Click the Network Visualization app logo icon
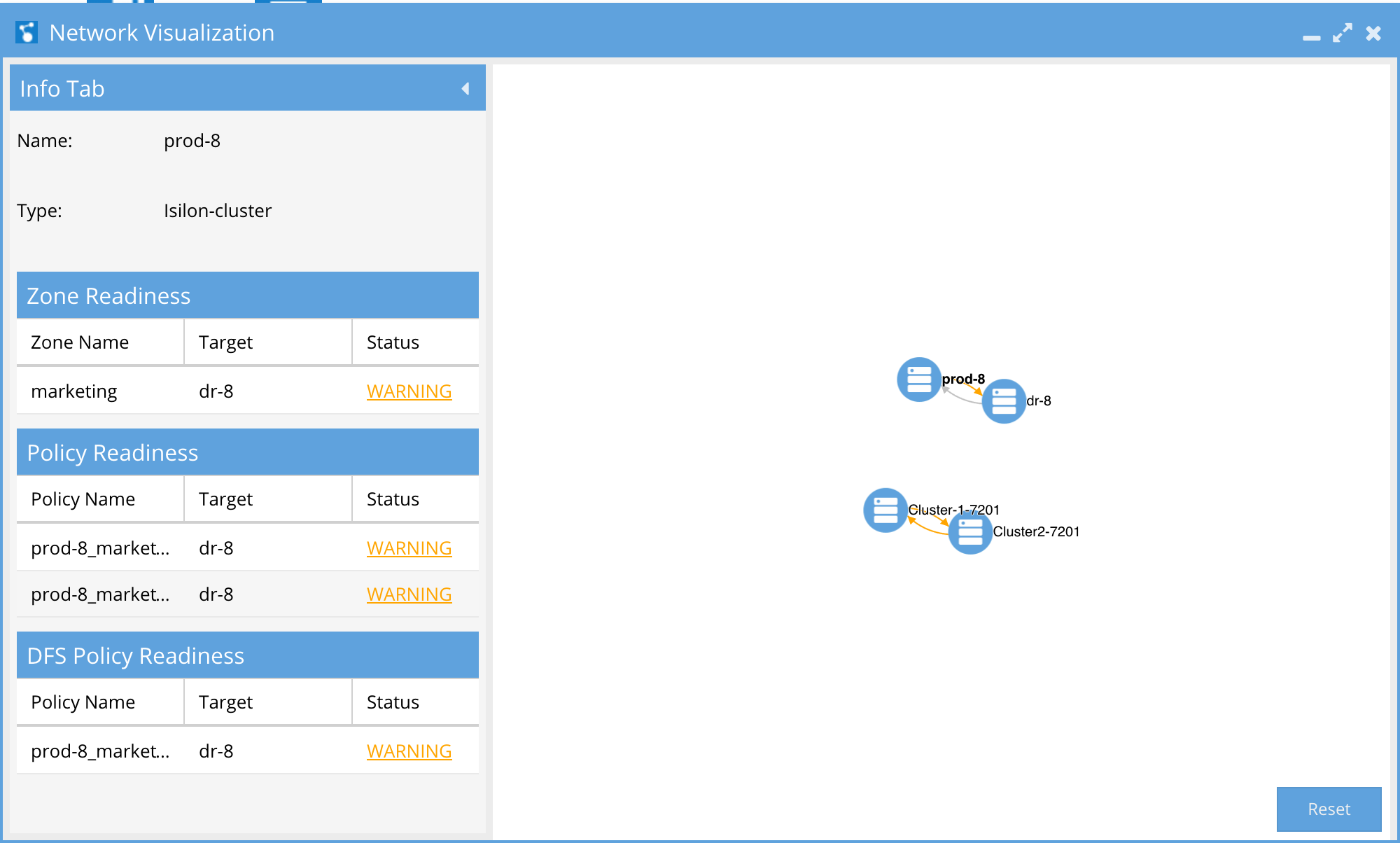Screen dimensions: 1400x843 [x=27, y=32]
